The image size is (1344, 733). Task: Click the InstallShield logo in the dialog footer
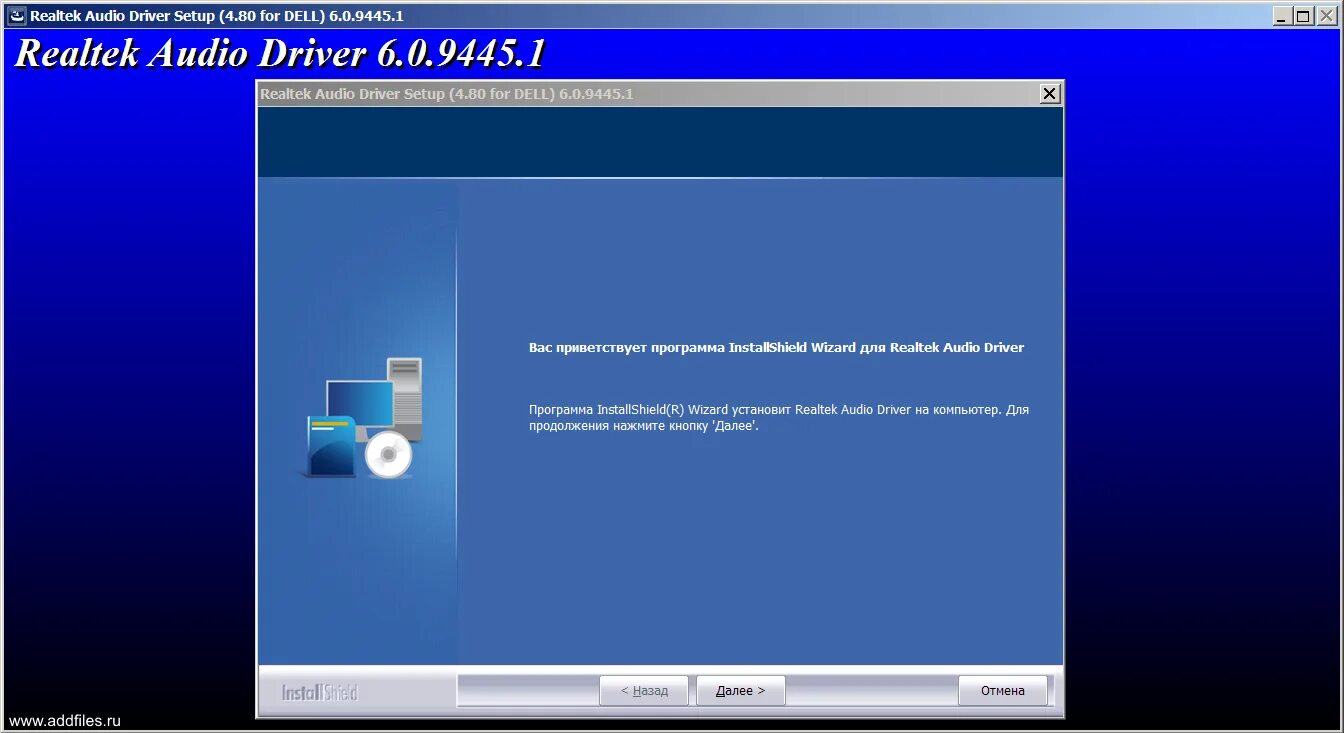[319, 692]
